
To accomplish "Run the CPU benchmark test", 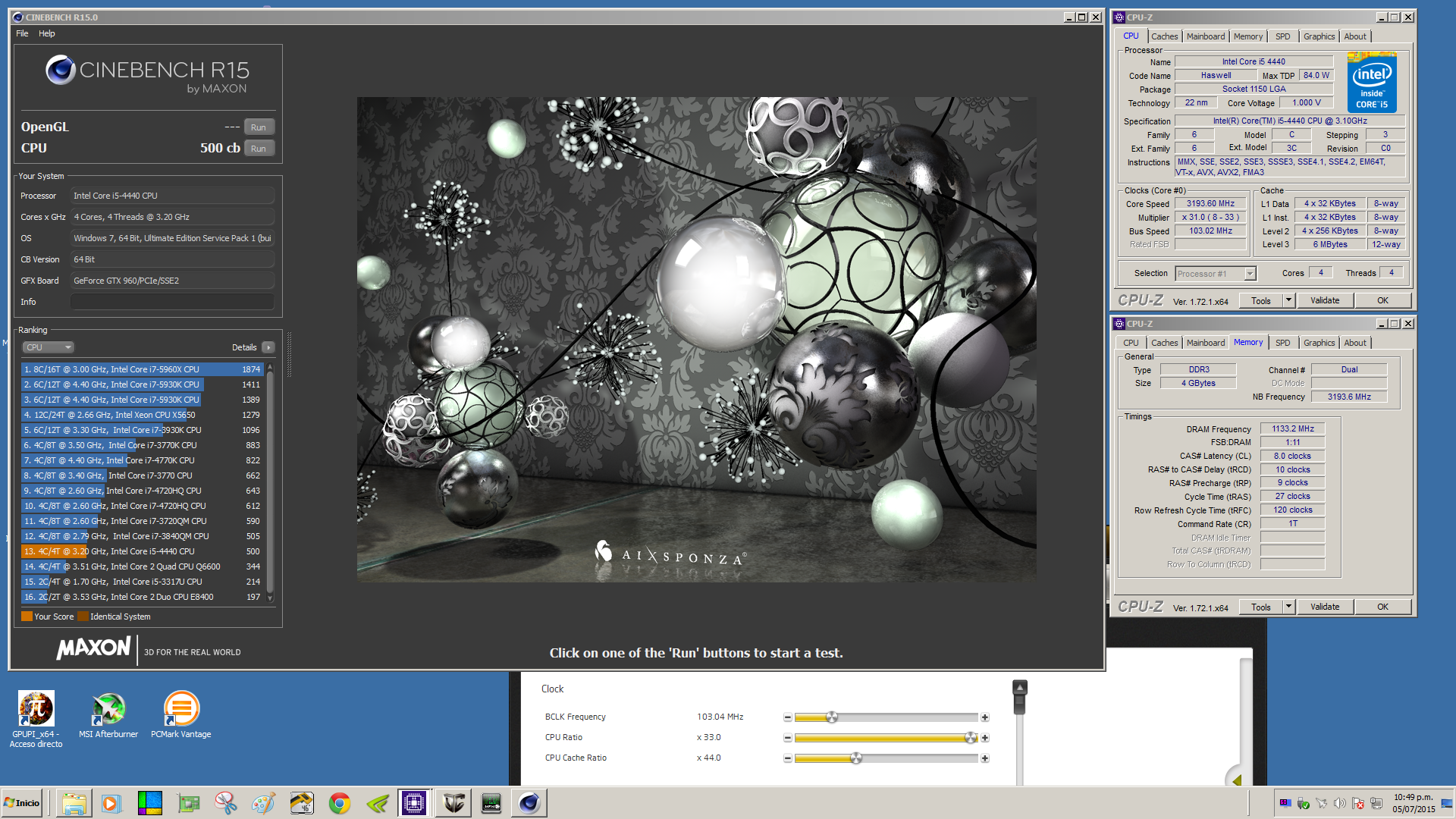I will 259,149.
